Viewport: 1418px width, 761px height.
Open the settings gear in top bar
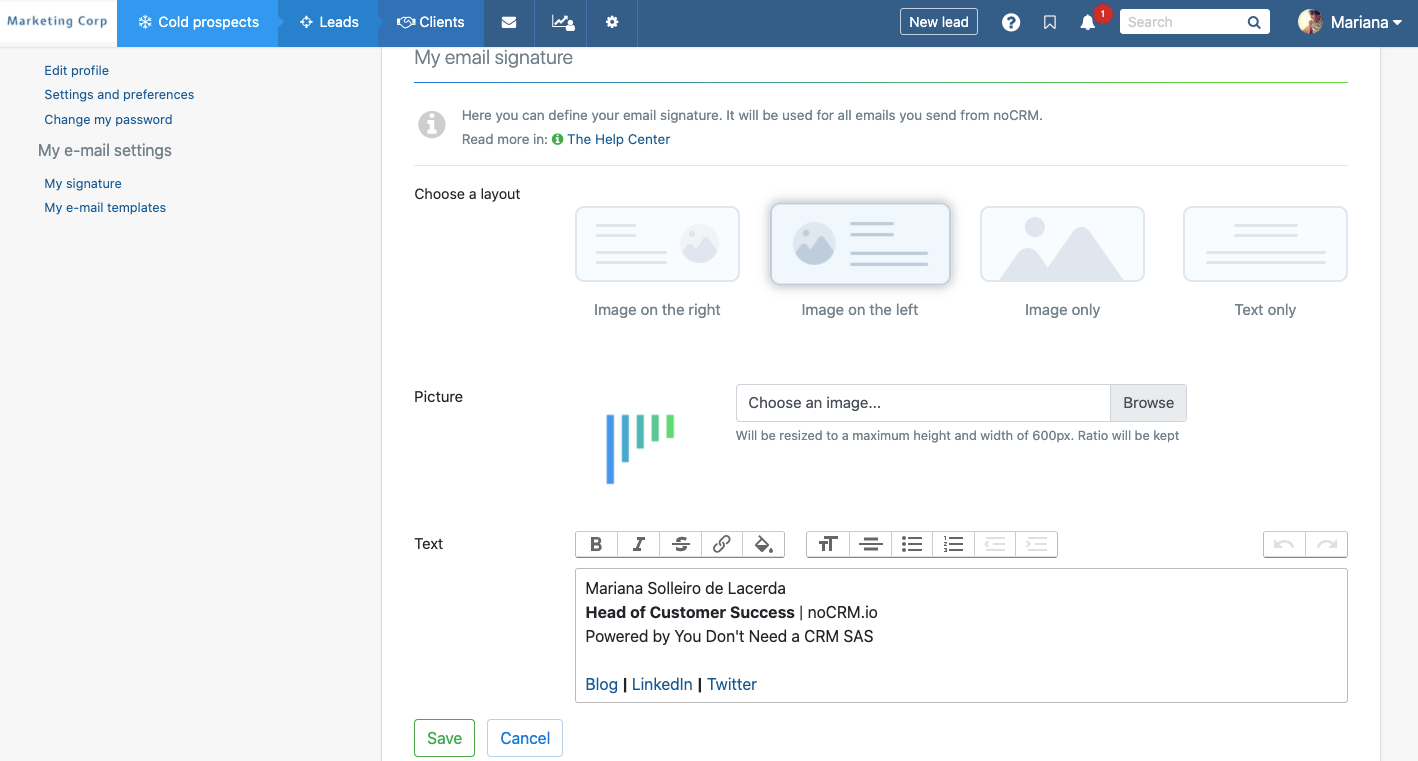612,23
